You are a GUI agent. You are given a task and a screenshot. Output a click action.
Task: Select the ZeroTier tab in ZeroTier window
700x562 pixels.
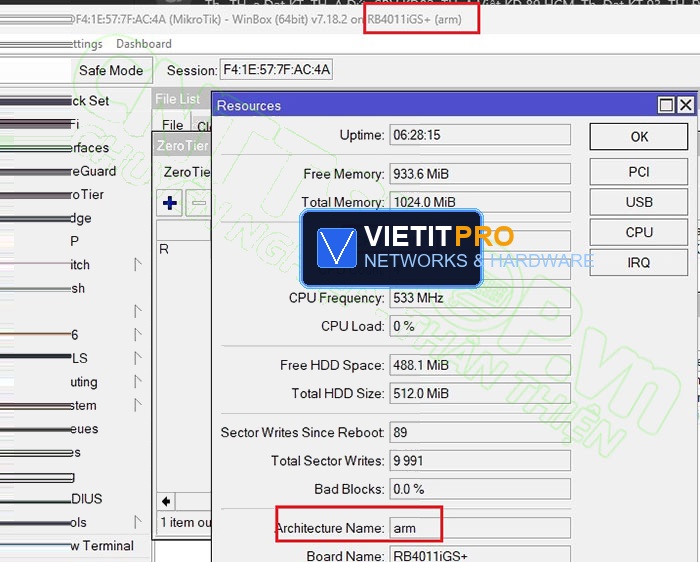point(187,172)
